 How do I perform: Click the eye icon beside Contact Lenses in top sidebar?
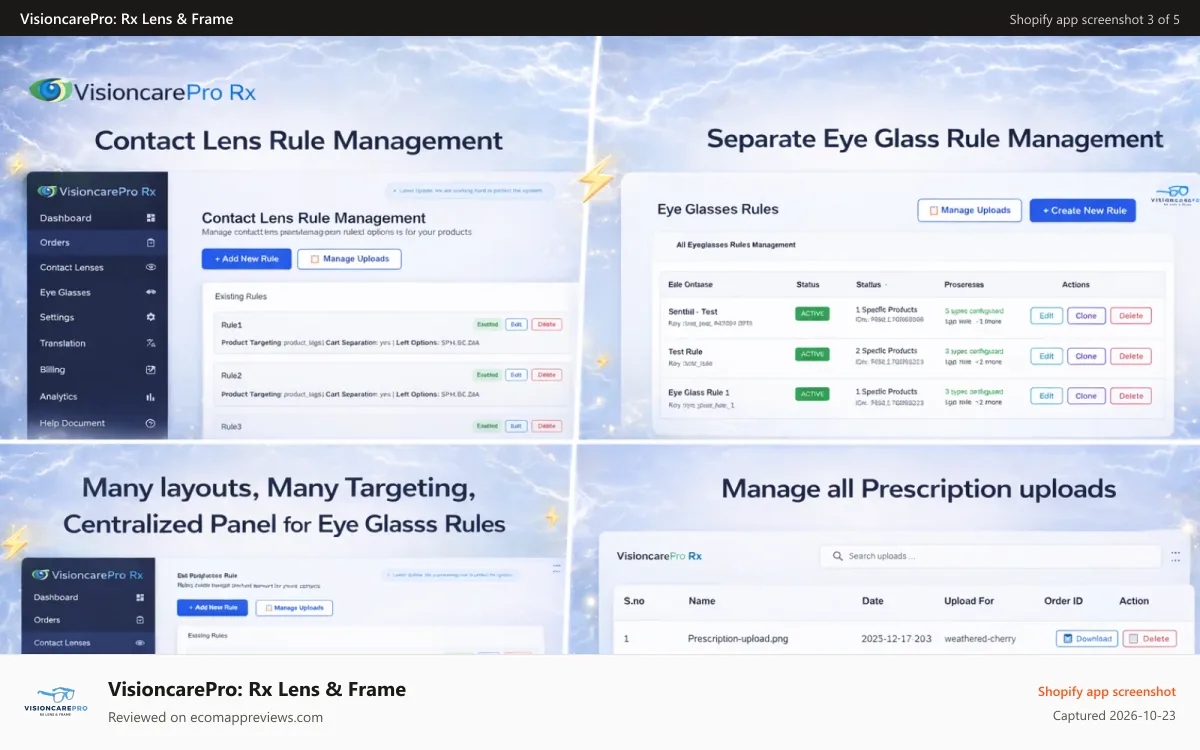pyautogui.click(x=151, y=268)
